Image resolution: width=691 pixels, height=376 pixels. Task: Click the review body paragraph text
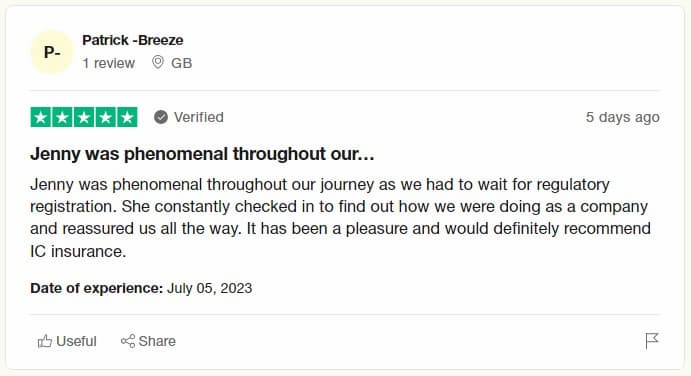click(x=340, y=218)
